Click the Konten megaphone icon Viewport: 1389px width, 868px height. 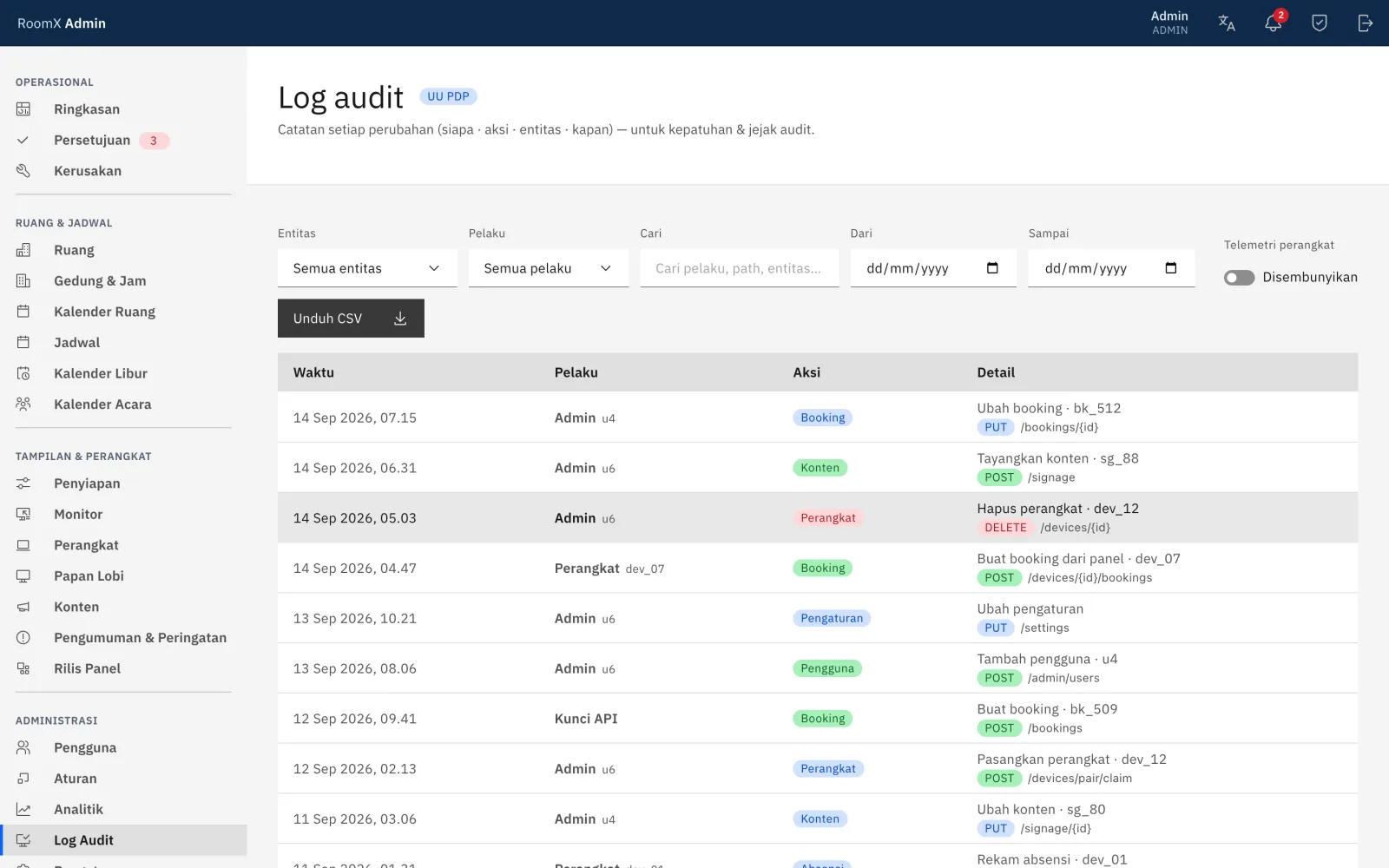(23, 607)
